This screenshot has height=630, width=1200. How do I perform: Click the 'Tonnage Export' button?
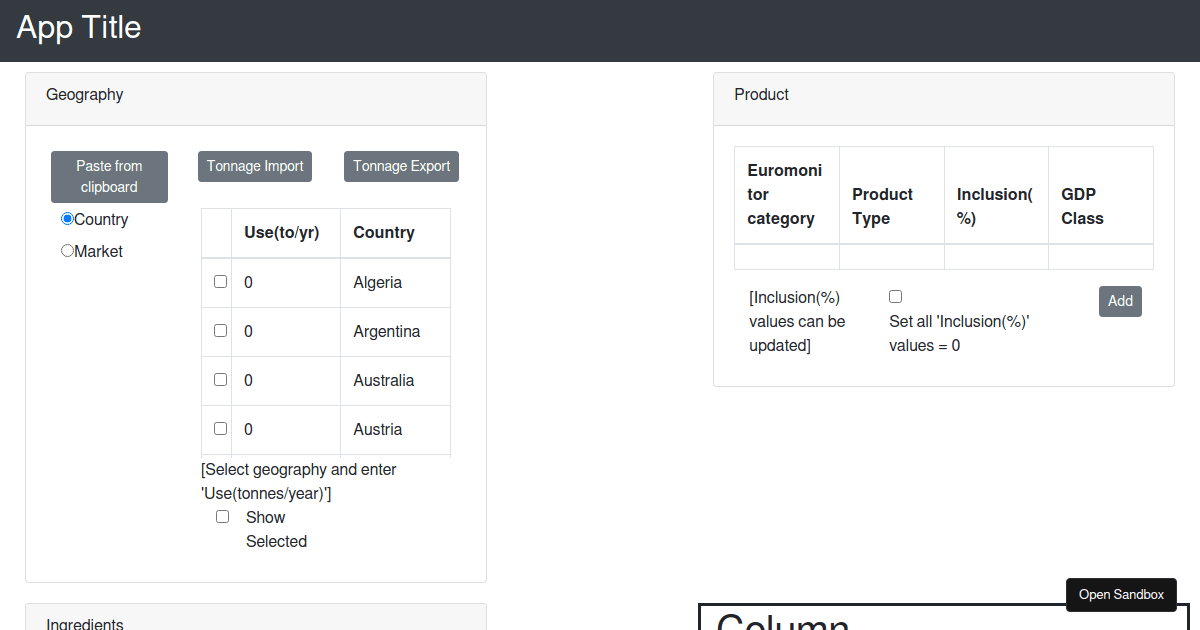(401, 166)
